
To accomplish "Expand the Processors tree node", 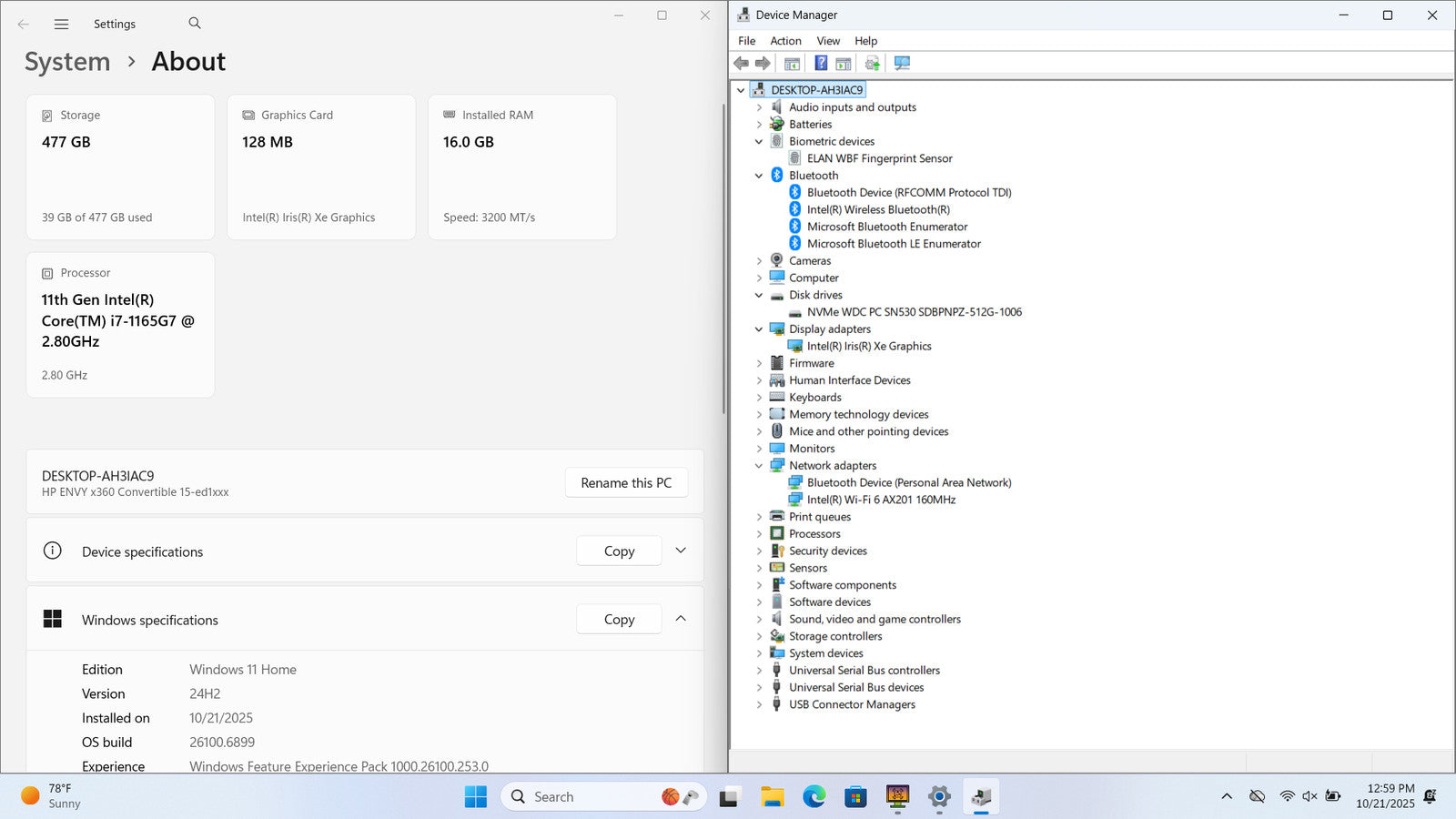I will click(759, 534).
